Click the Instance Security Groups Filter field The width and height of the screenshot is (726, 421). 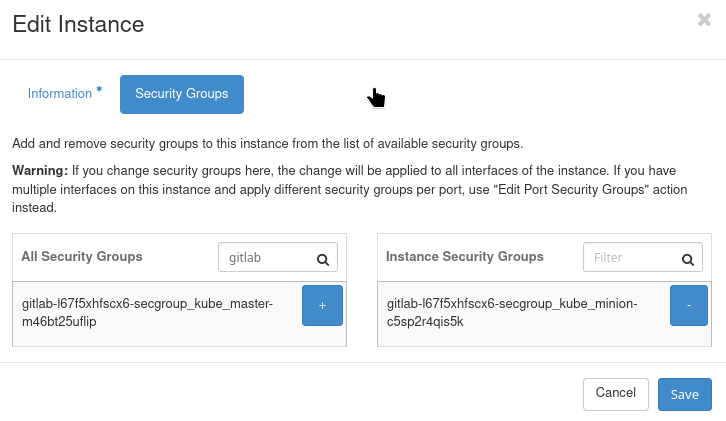tap(630, 258)
